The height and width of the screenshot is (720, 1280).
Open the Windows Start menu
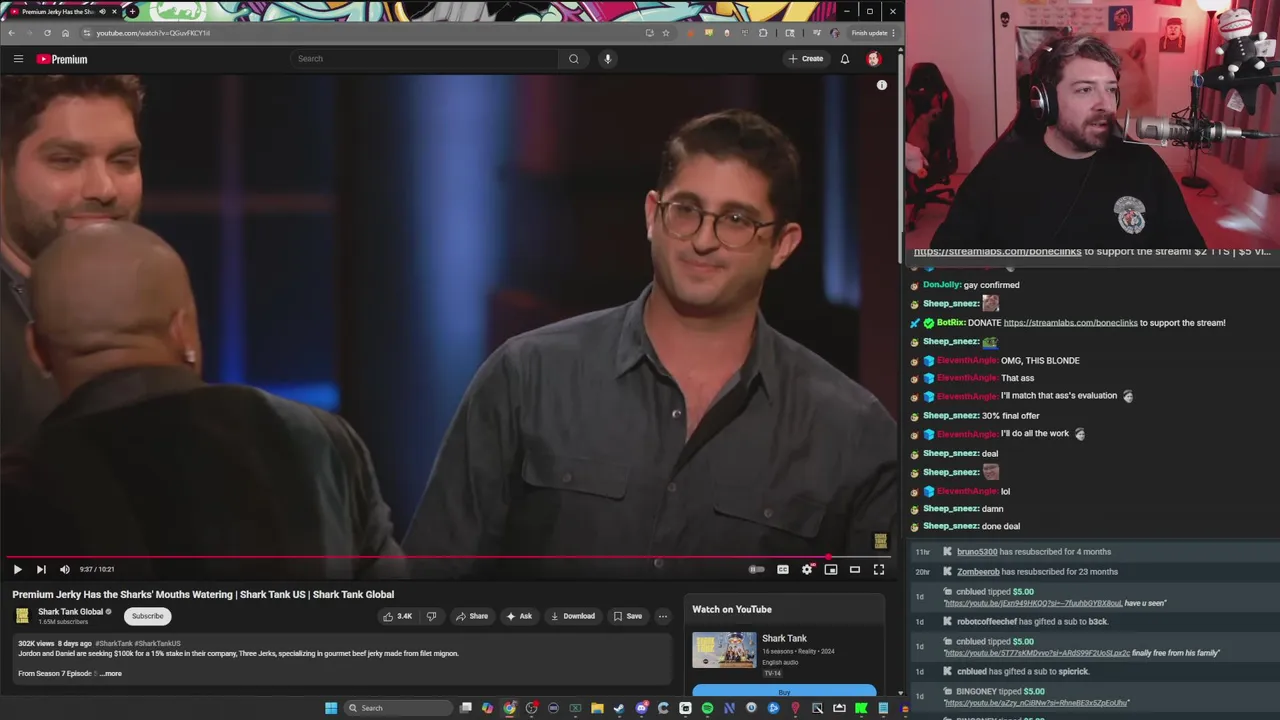tap(331, 708)
